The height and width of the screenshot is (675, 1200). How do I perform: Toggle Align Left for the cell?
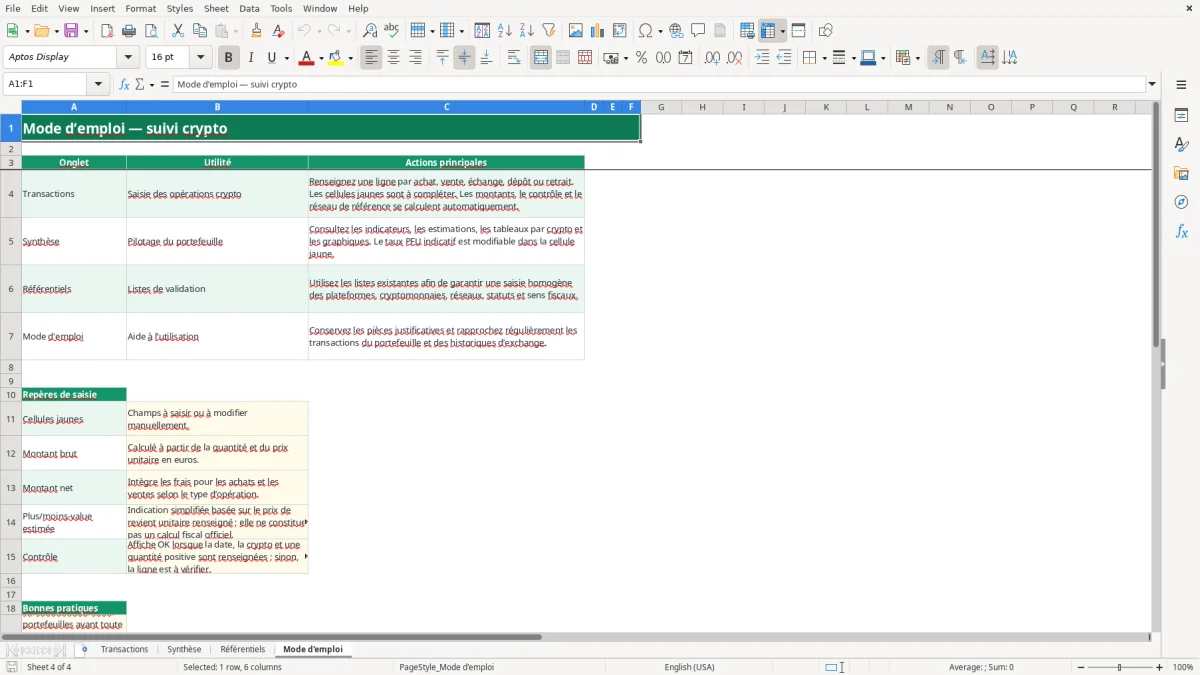point(371,58)
